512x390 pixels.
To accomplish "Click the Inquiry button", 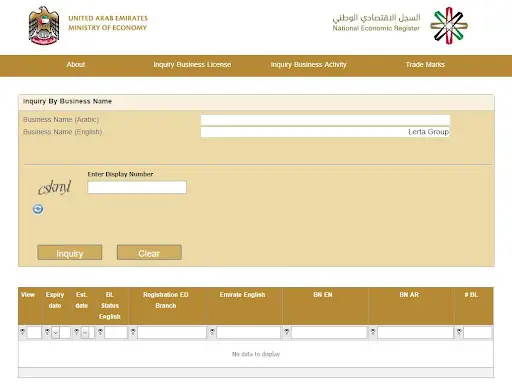I will (70, 253).
